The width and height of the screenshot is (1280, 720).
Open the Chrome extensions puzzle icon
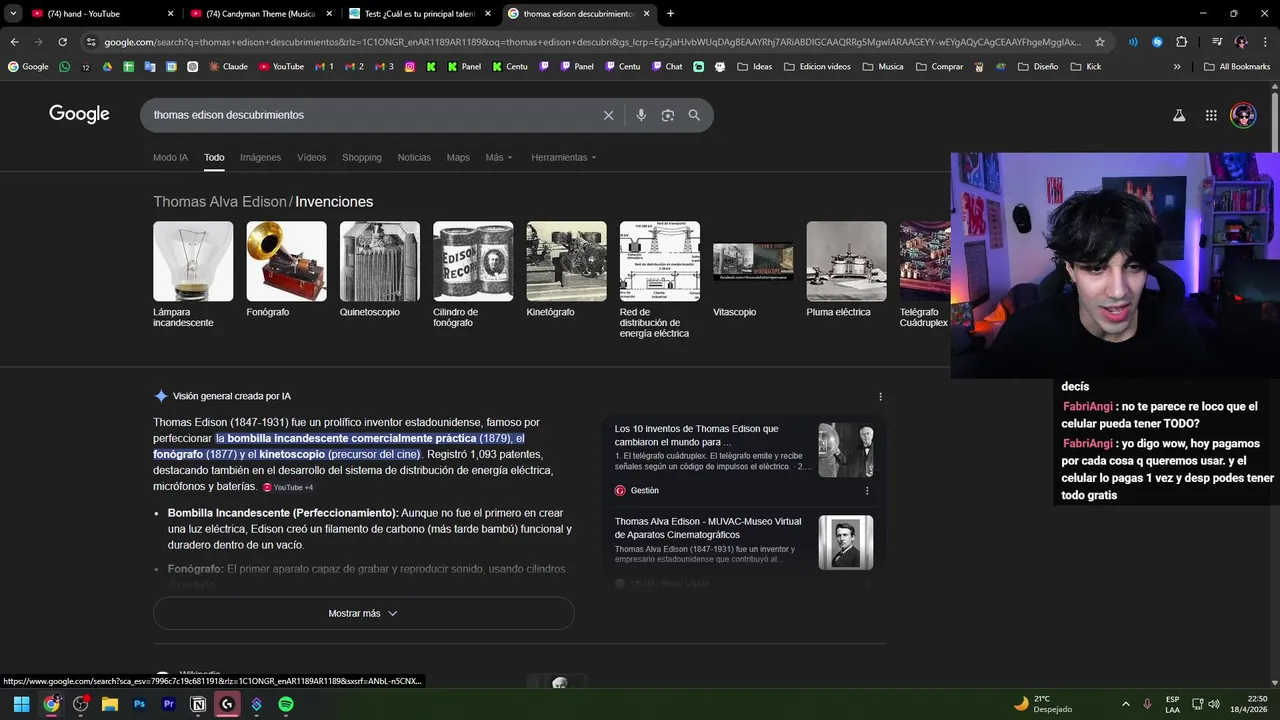tap(1182, 42)
